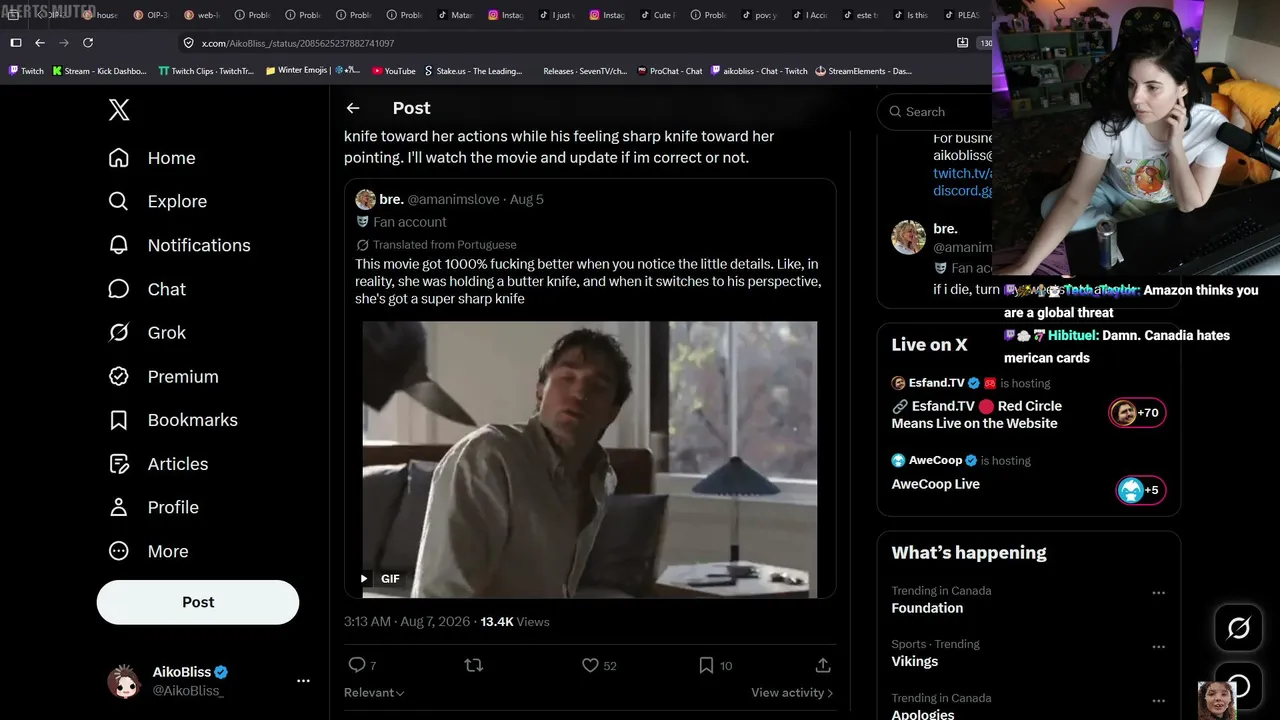
Task: Open quoted author handle @amanimslove
Action: [453, 199]
